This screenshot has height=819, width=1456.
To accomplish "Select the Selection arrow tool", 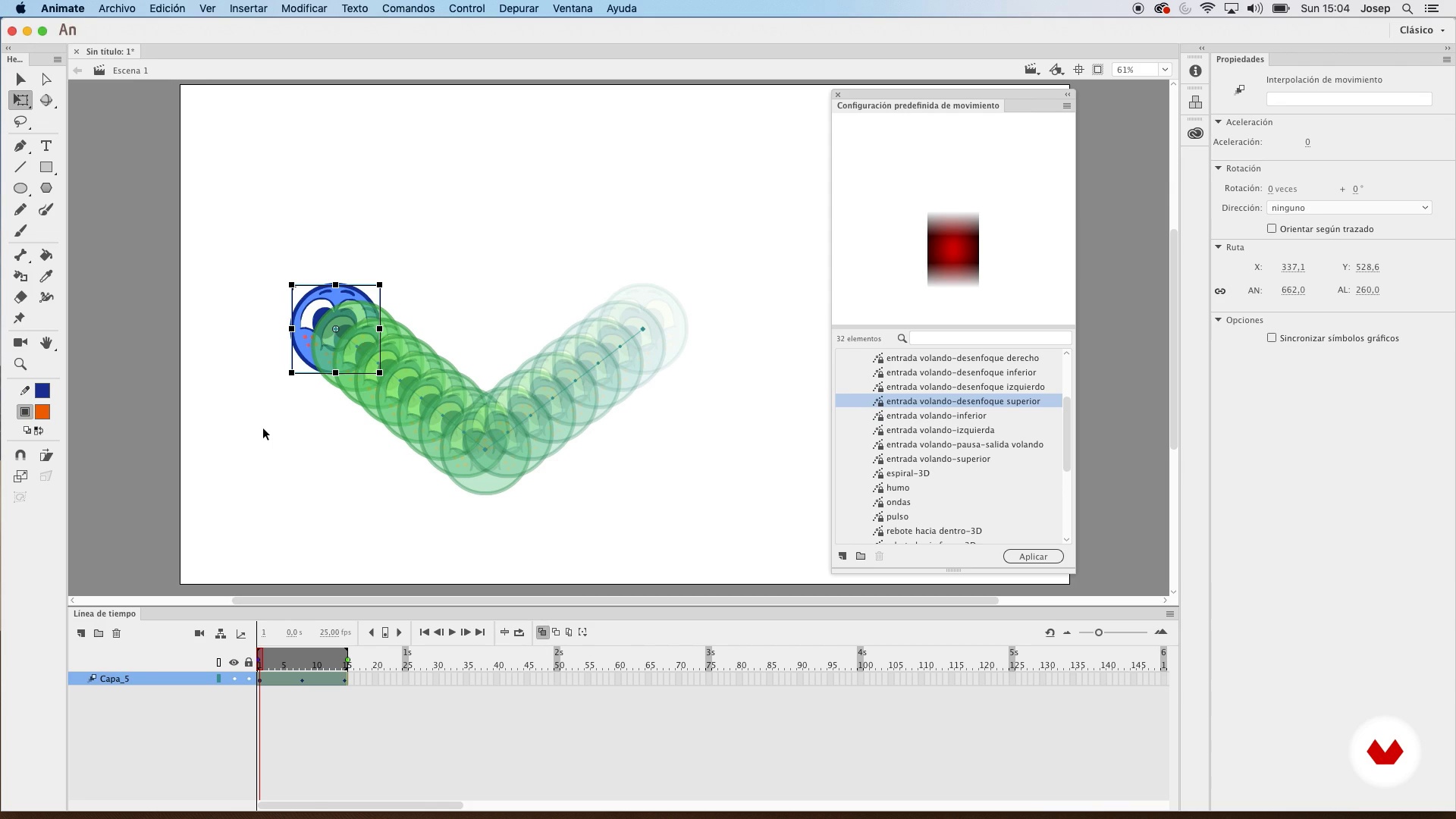I will pos(20,79).
